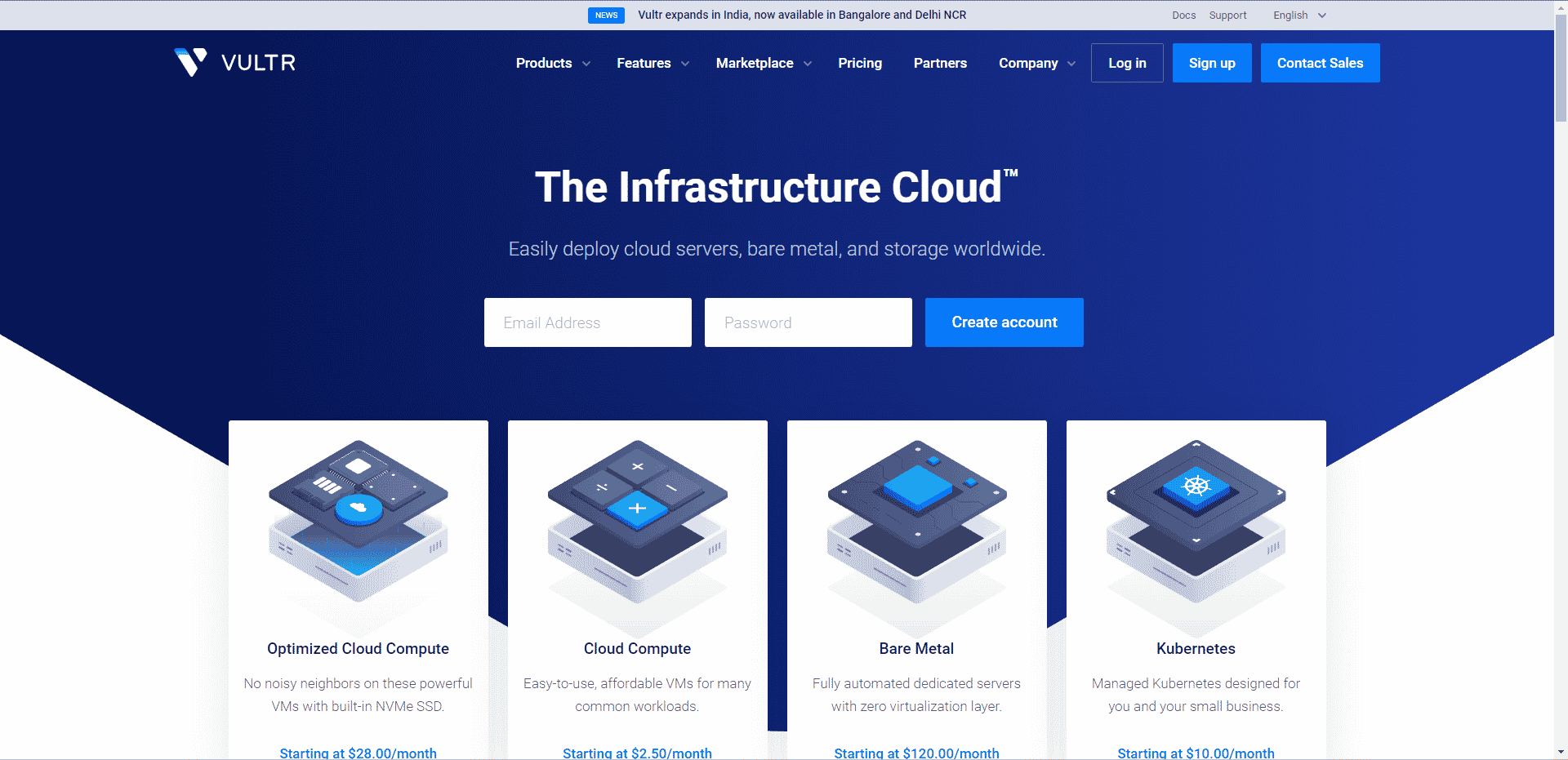
Task: Click 'Easy-to-use, affordable VMs' description
Action: click(x=638, y=695)
